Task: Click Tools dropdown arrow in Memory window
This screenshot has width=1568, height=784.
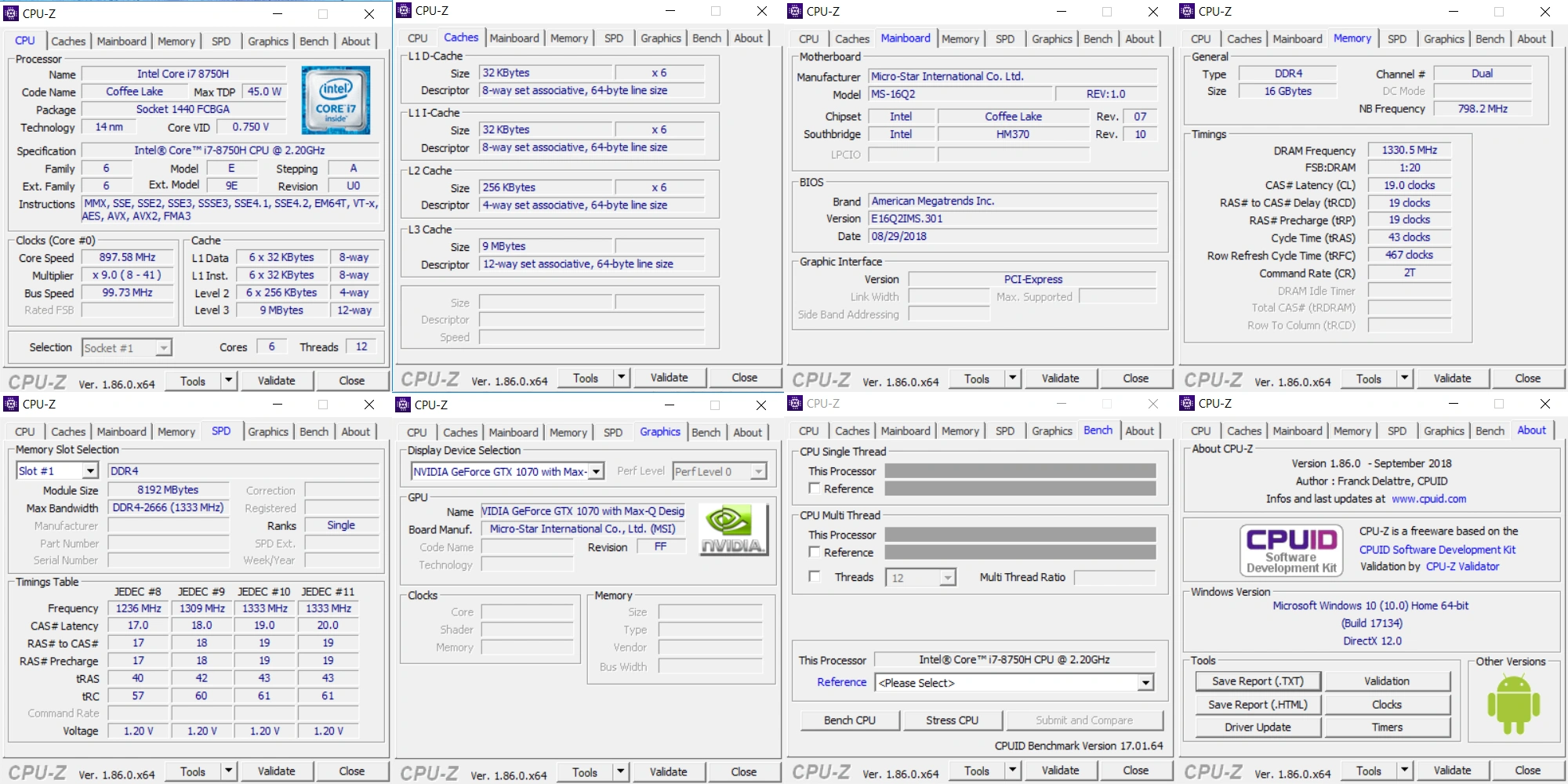Action: tap(1404, 379)
